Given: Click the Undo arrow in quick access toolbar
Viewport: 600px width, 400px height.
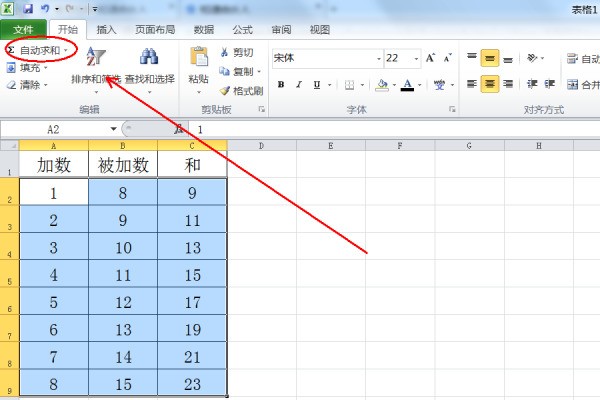Looking at the screenshot, I should [x=45, y=8].
